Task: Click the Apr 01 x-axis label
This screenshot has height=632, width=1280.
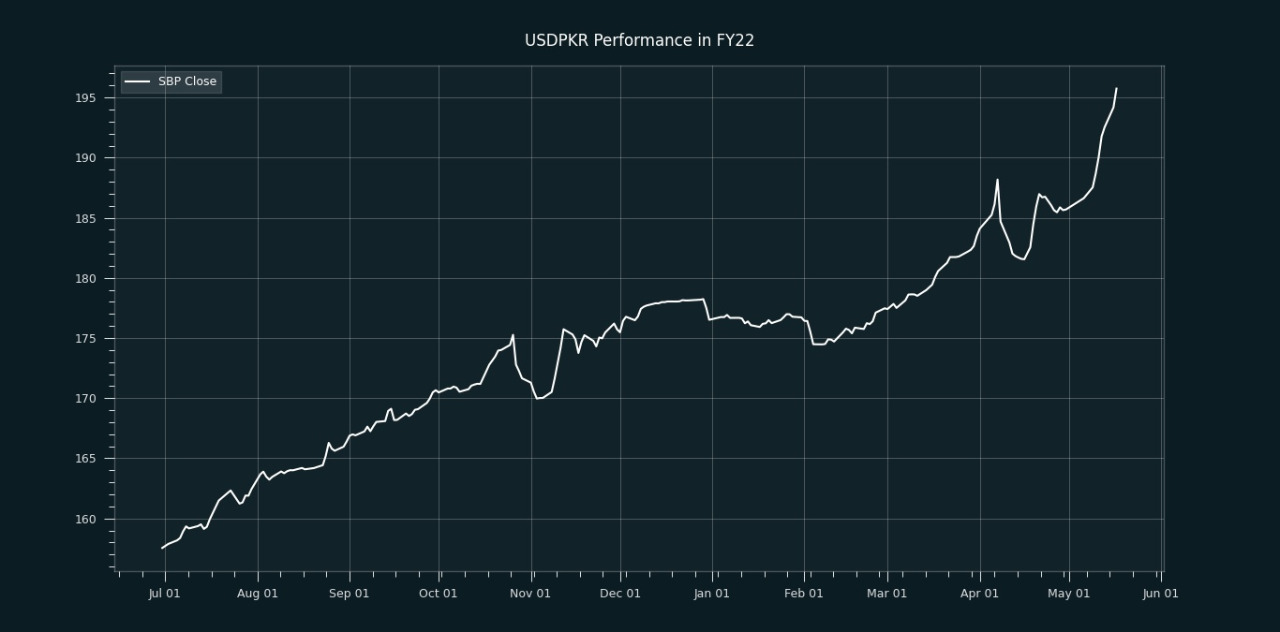Action: click(979, 593)
